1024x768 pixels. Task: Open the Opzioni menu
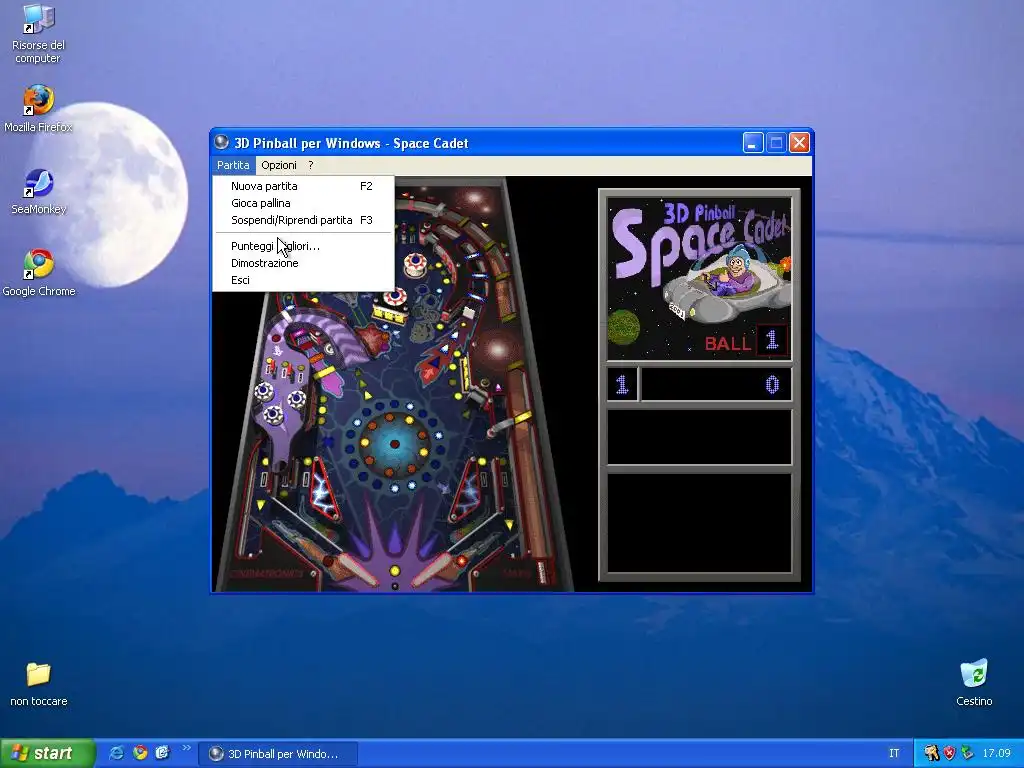pyautogui.click(x=279, y=165)
